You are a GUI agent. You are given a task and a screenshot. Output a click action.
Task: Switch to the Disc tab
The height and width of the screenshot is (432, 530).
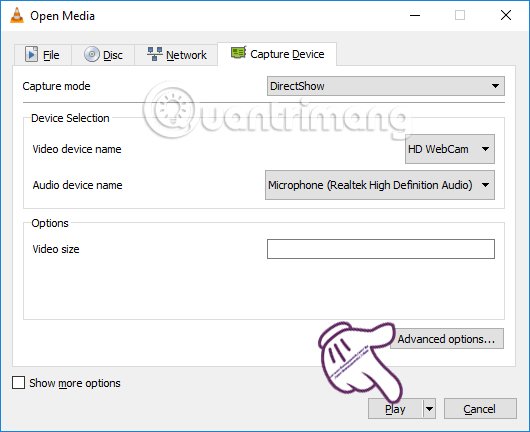click(x=103, y=55)
